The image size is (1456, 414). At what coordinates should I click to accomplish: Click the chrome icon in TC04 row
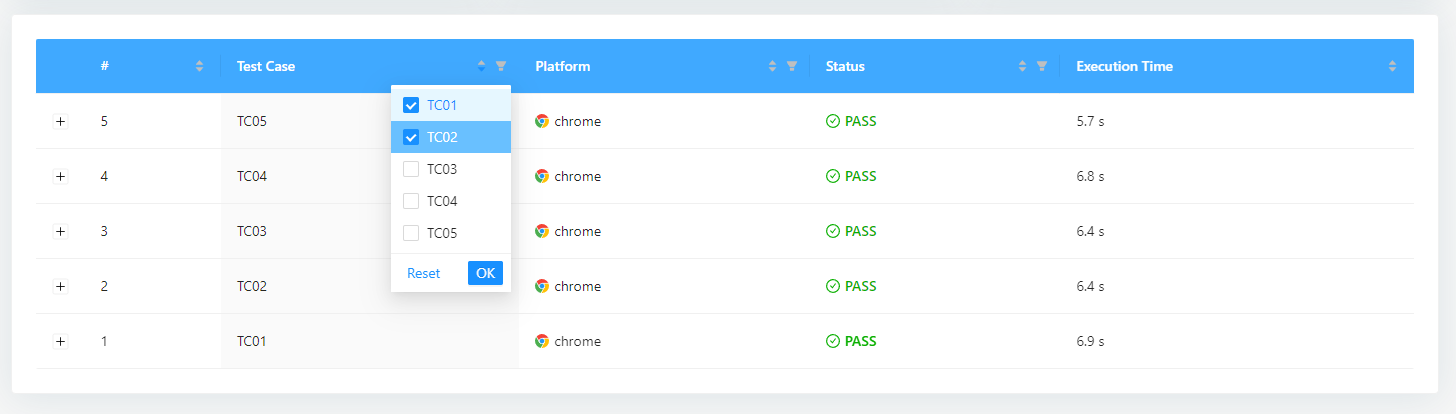(542, 176)
